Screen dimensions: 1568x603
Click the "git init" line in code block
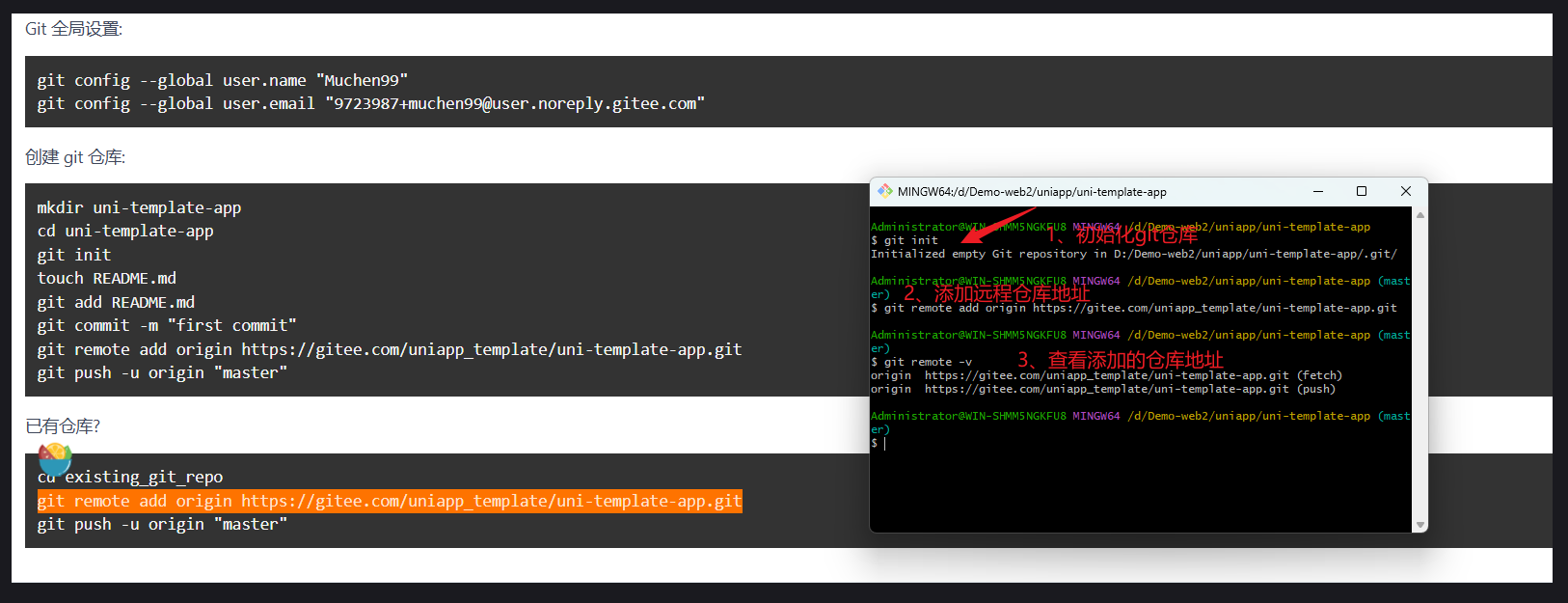pos(74,255)
